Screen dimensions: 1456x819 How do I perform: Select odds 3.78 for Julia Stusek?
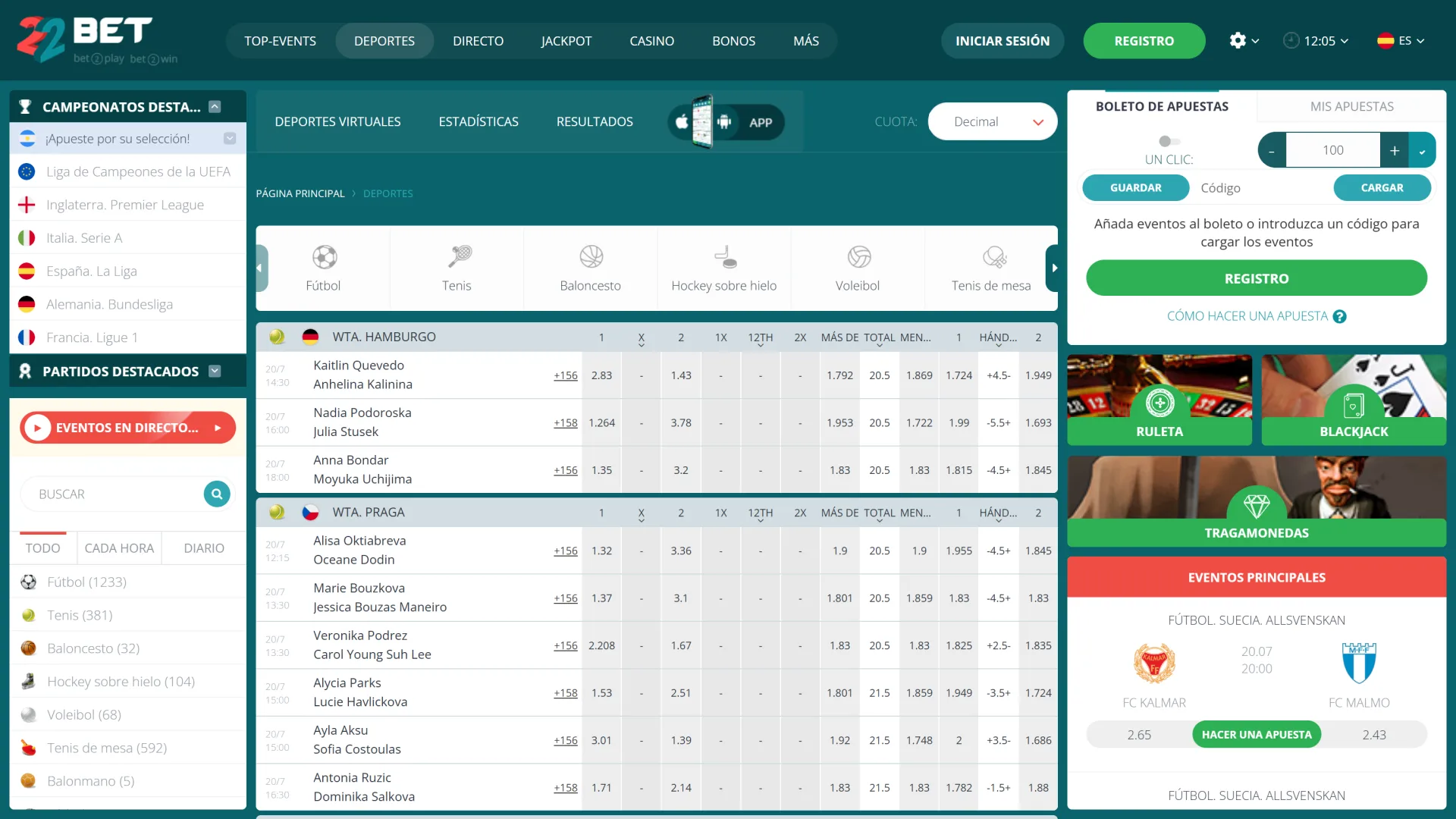point(681,423)
